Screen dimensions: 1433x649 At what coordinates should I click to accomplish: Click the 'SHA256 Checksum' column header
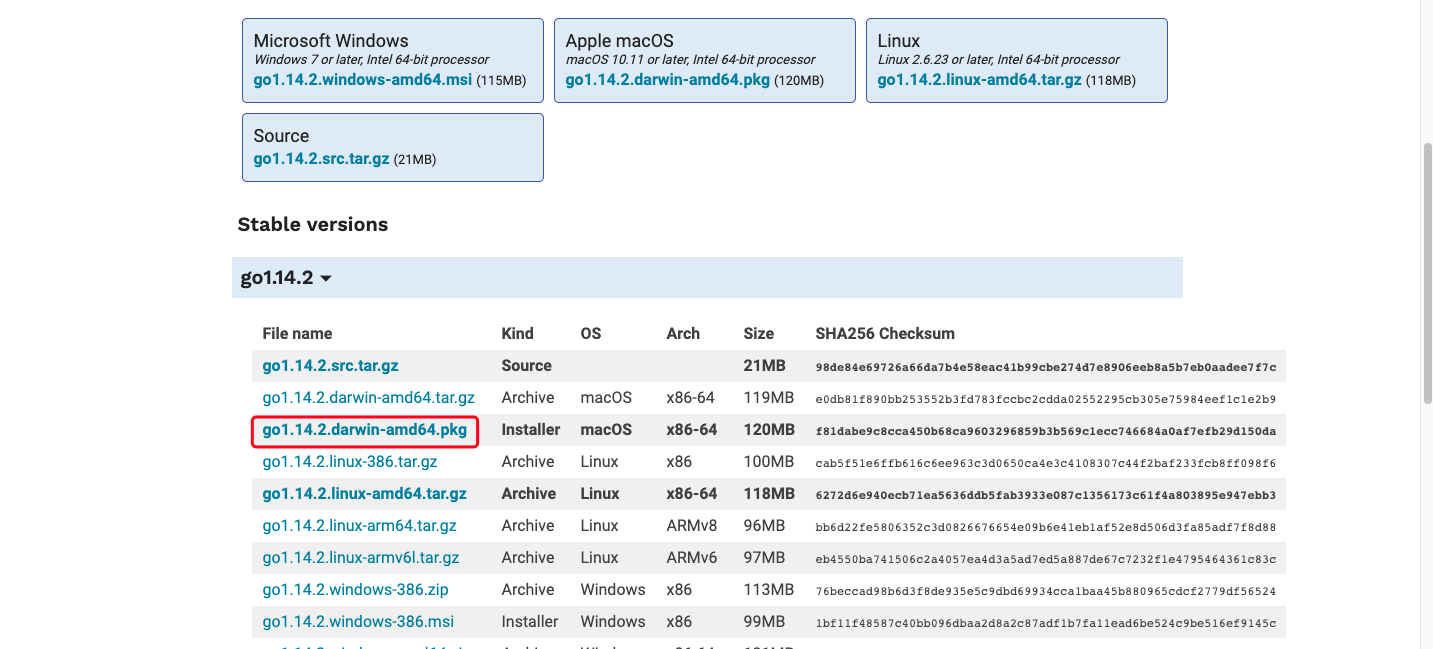coord(885,334)
